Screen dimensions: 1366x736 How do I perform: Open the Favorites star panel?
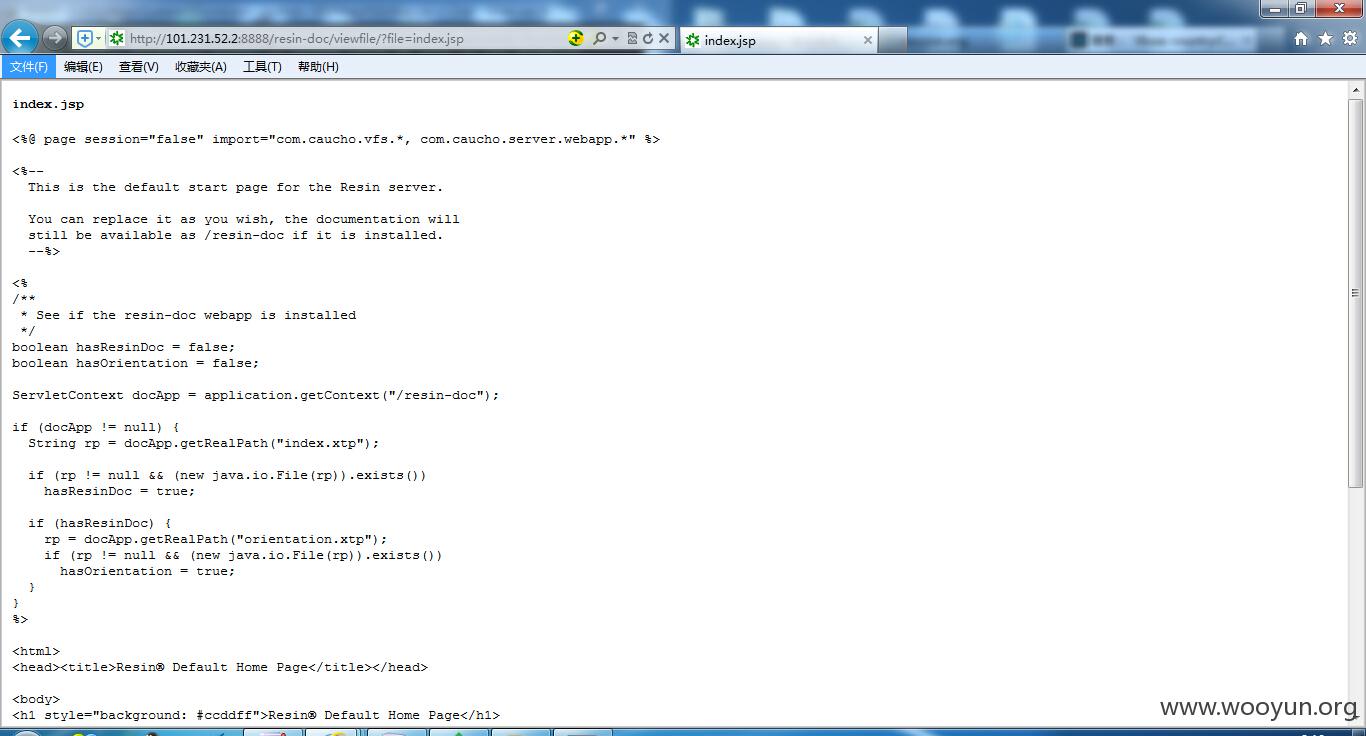(x=1325, y=38)
